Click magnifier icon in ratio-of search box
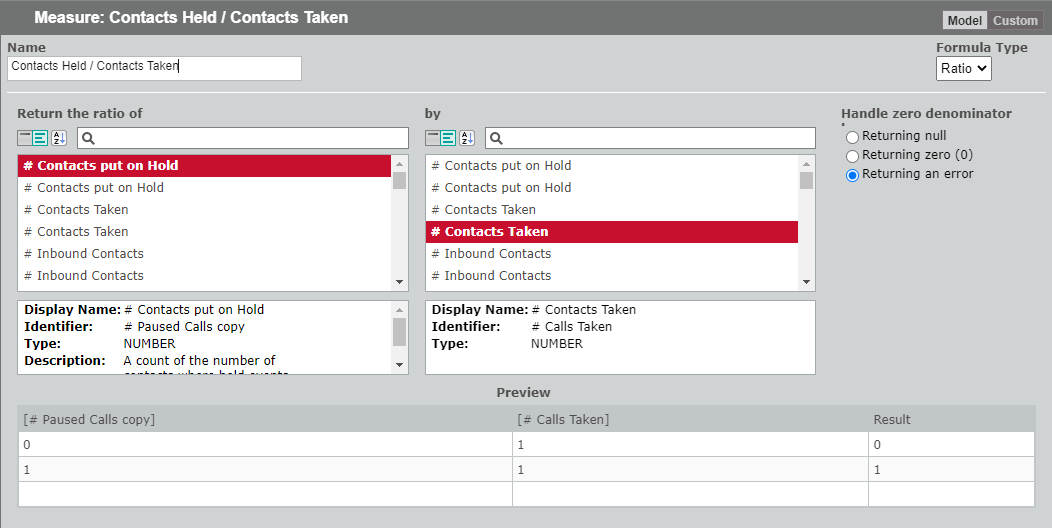The width and height of the screenshot is (1052, 528). (x=88, y=138)
